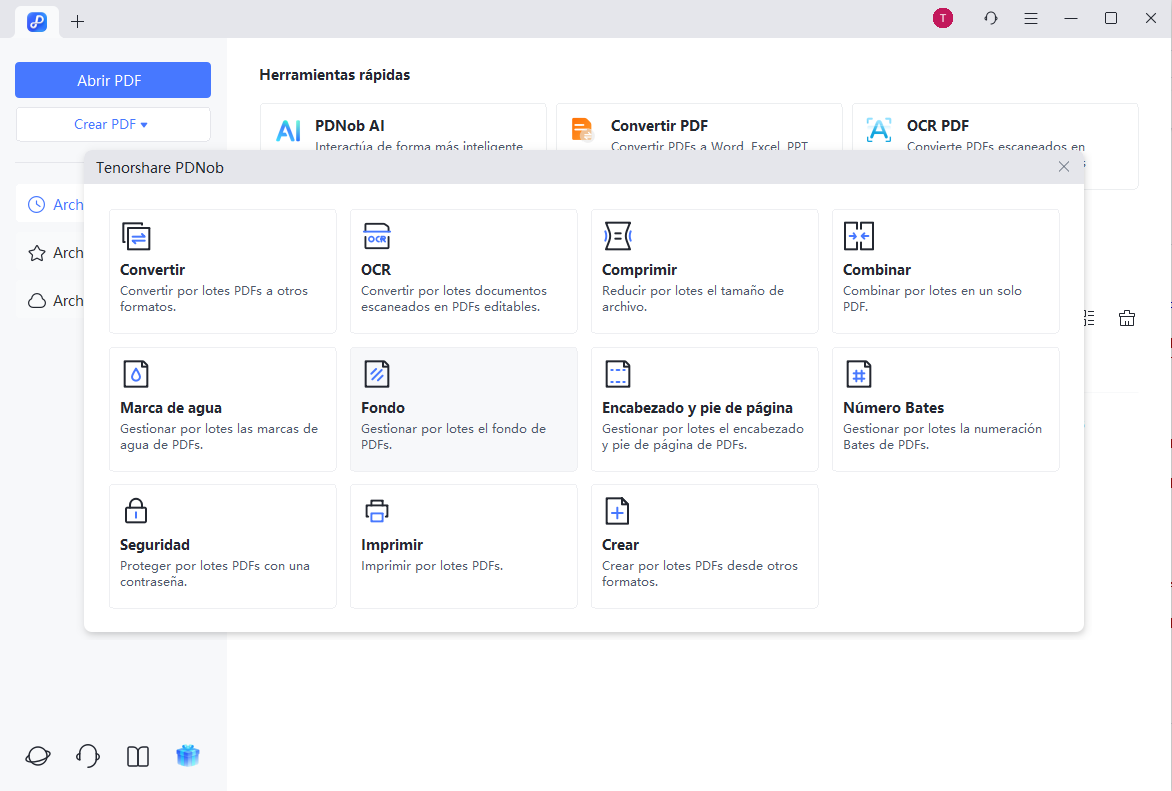Open the browser planet icon at bottom left
This screenshot has width=1172, height=791.
click(x=37, y=755)
